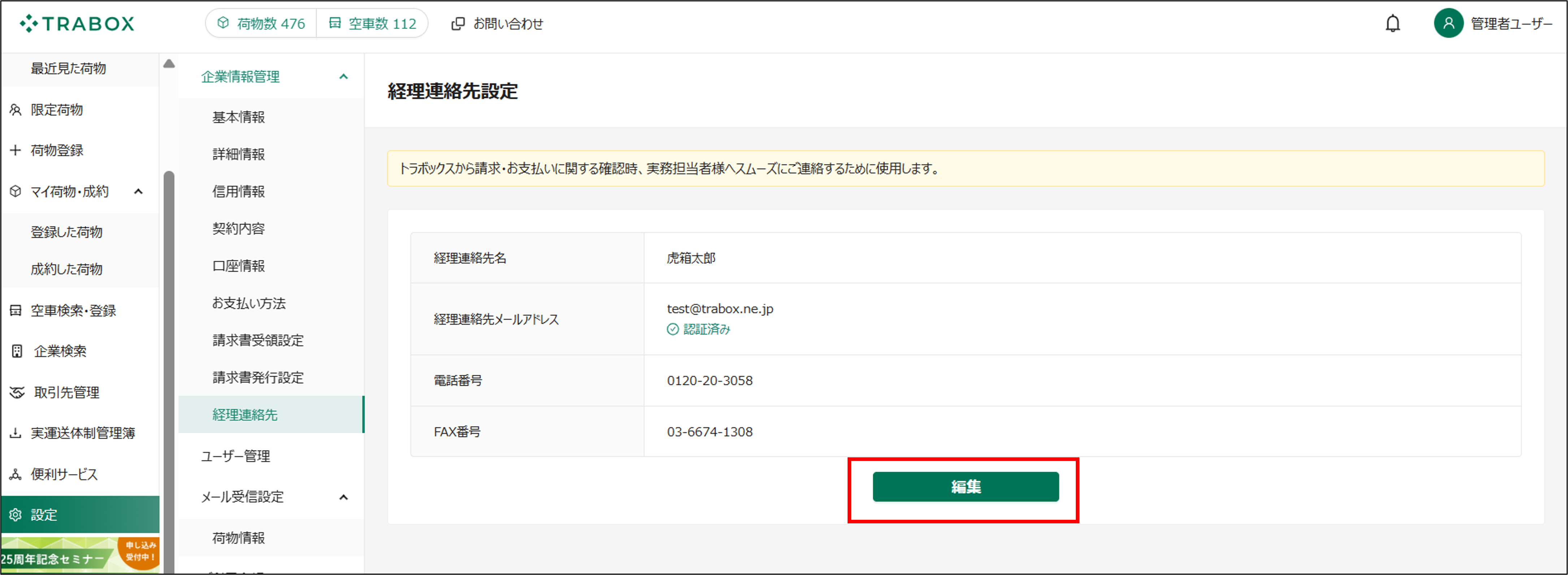Click the 認証済み status text

pyautogui.click(x=706, y=329)
